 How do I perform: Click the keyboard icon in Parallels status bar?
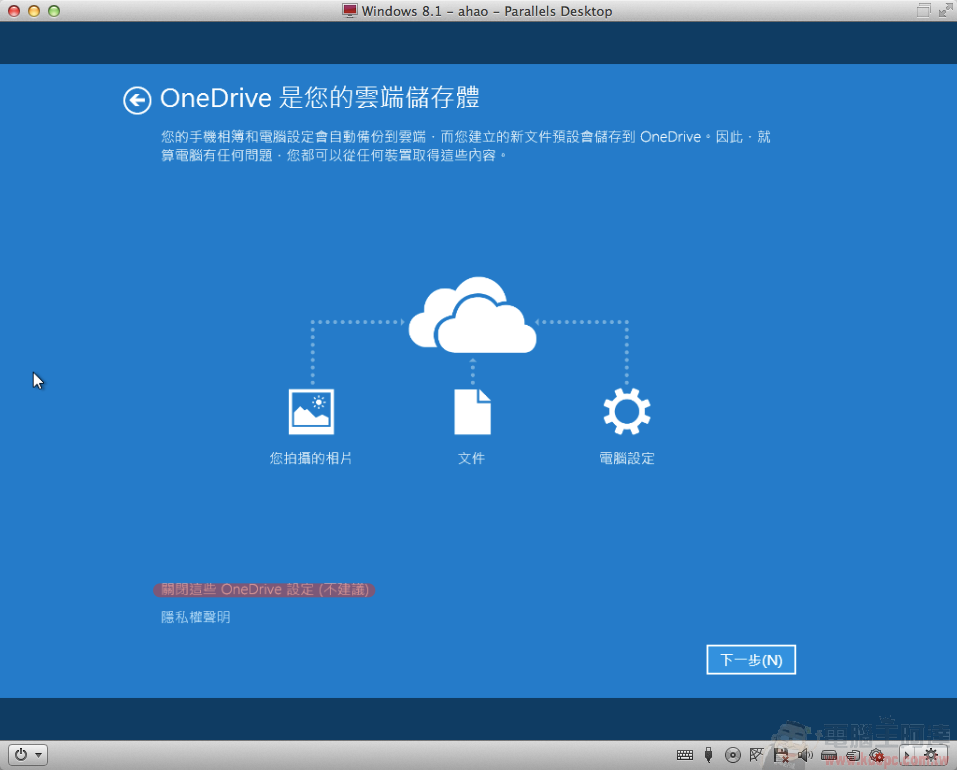click(685, 755)
